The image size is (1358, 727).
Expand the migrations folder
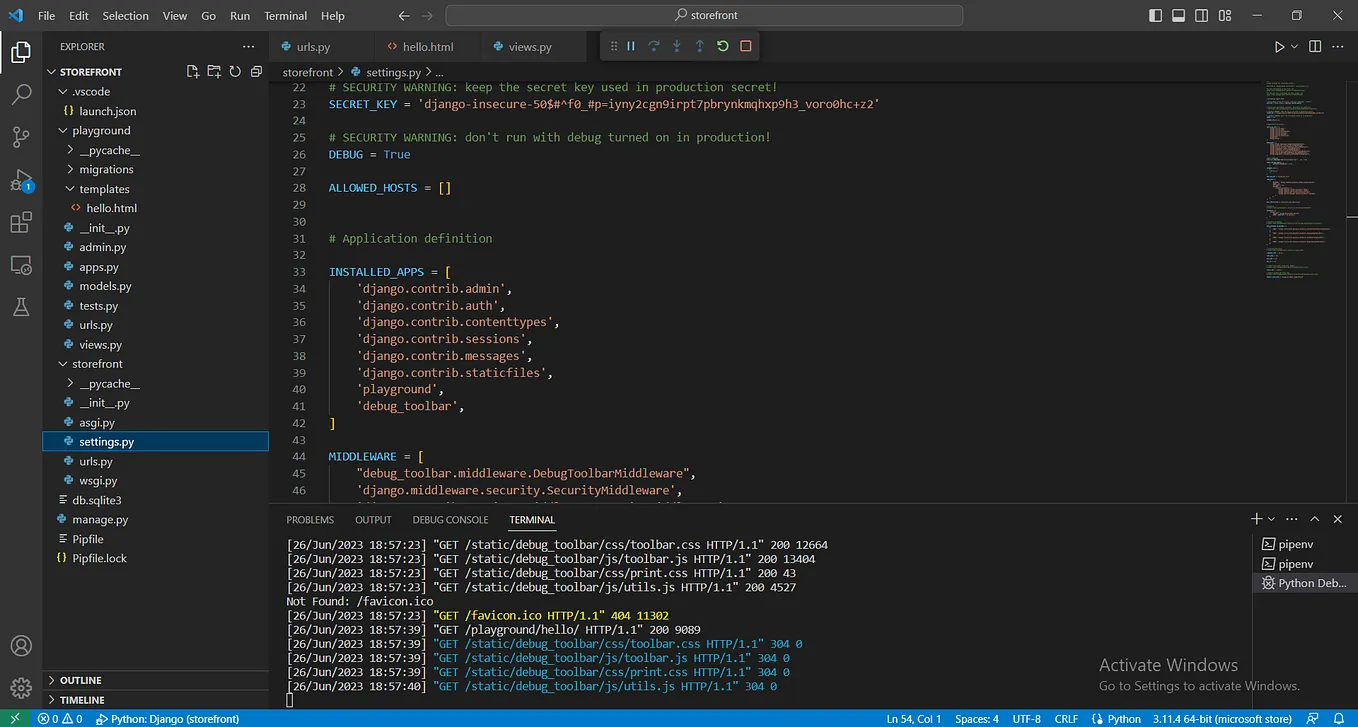[x=106, y=170]
